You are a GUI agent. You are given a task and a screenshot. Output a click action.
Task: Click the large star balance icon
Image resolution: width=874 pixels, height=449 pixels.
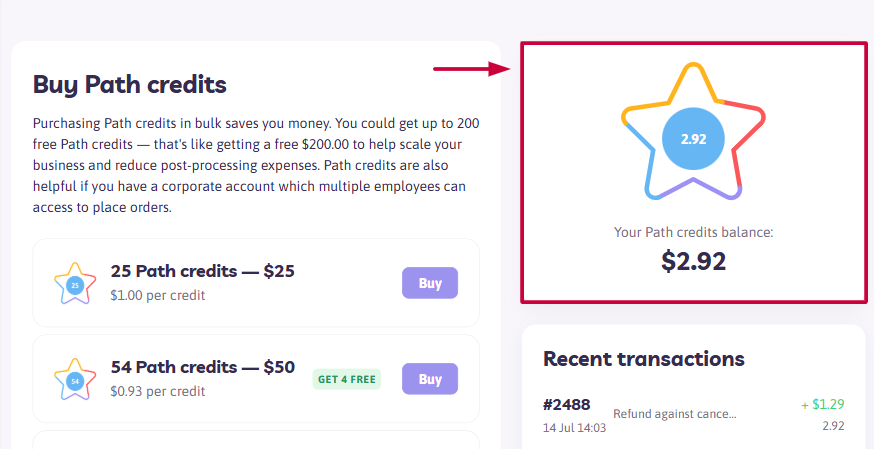click(x=693, y=131)
